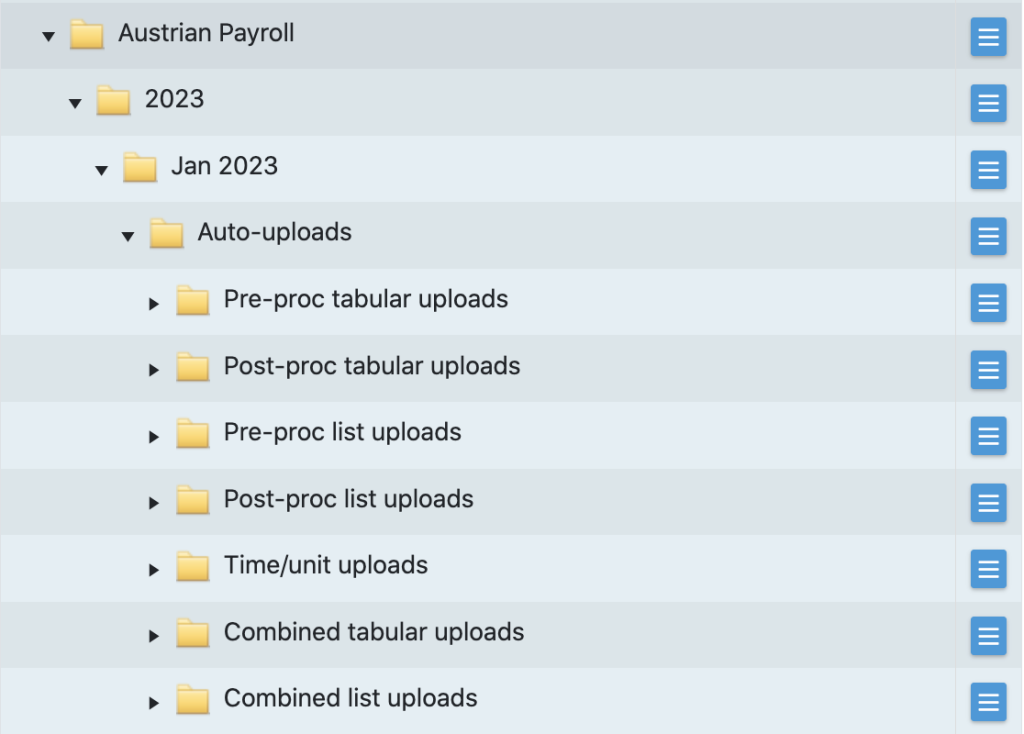Collapse the 2023 folder disclosure triangle
The image size is (1024, 734).
75,103
